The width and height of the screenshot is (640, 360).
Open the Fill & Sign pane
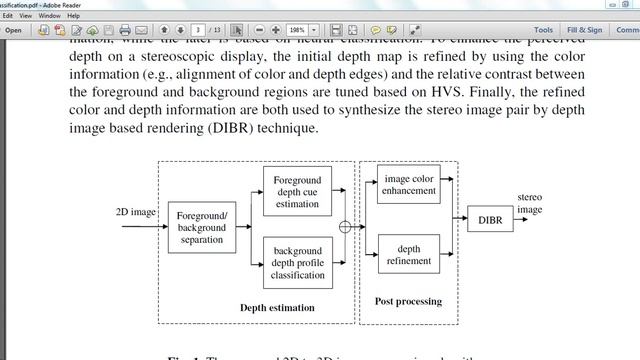pyautogui.click(x=584, y=30)
